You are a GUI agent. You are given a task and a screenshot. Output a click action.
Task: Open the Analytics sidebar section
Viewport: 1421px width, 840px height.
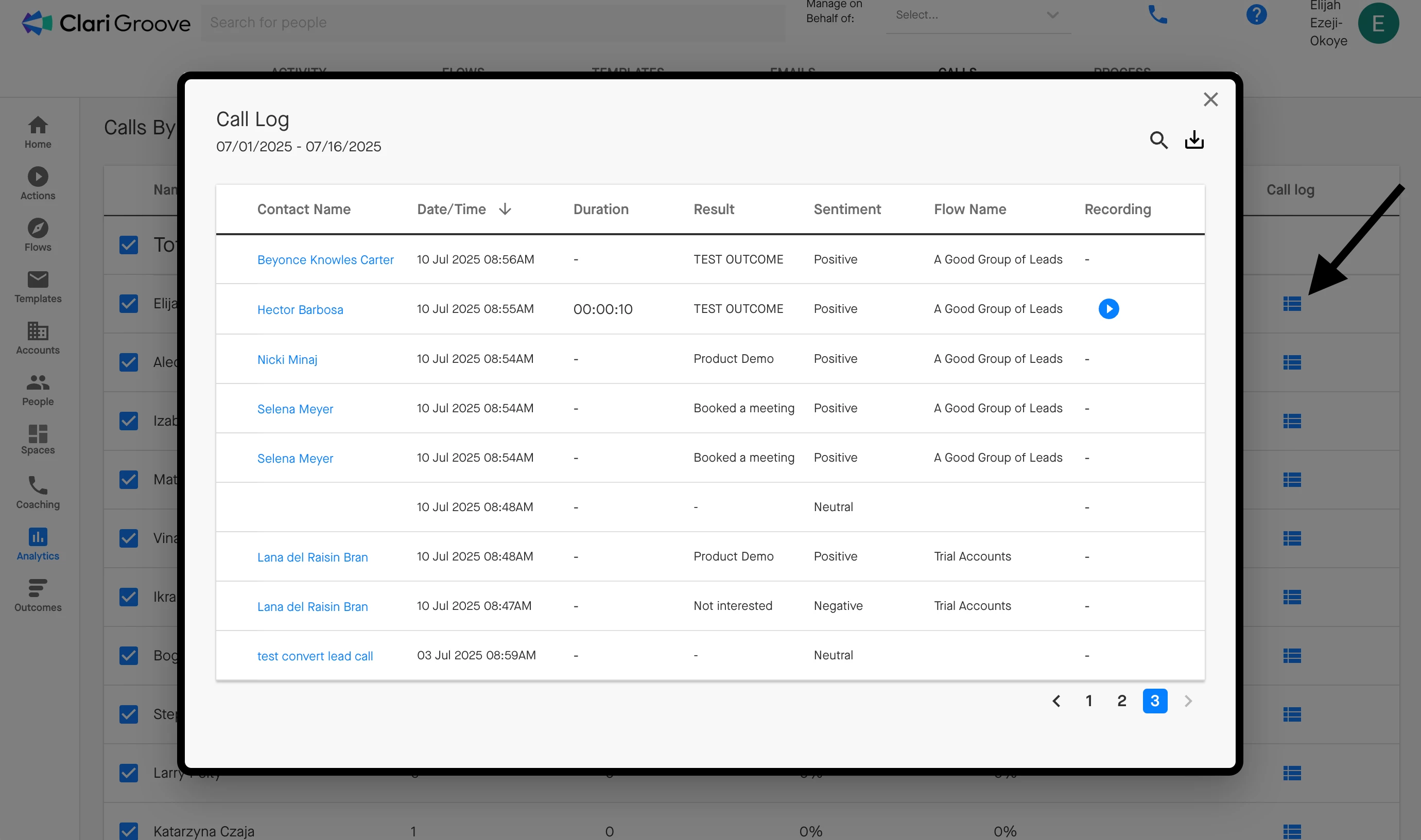tap(38, 544)
